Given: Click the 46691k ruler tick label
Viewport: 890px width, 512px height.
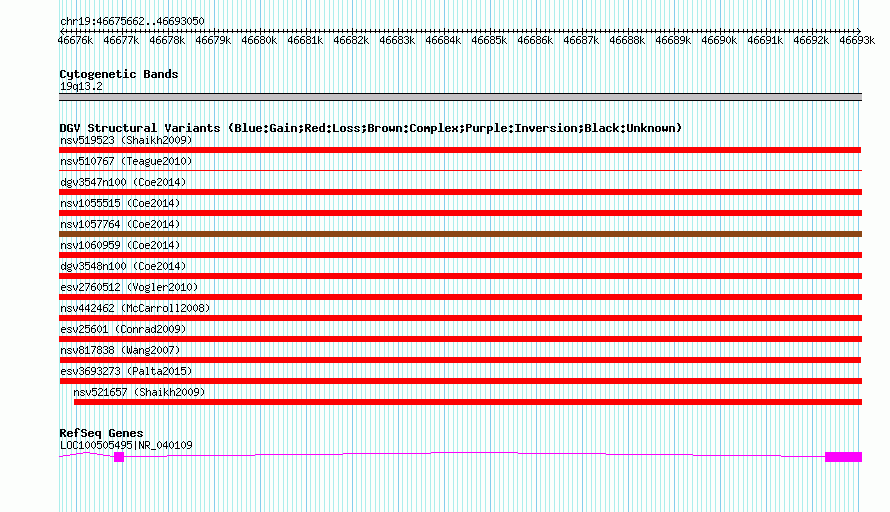Looking at the screenshot, I should [x=765, y=41].
